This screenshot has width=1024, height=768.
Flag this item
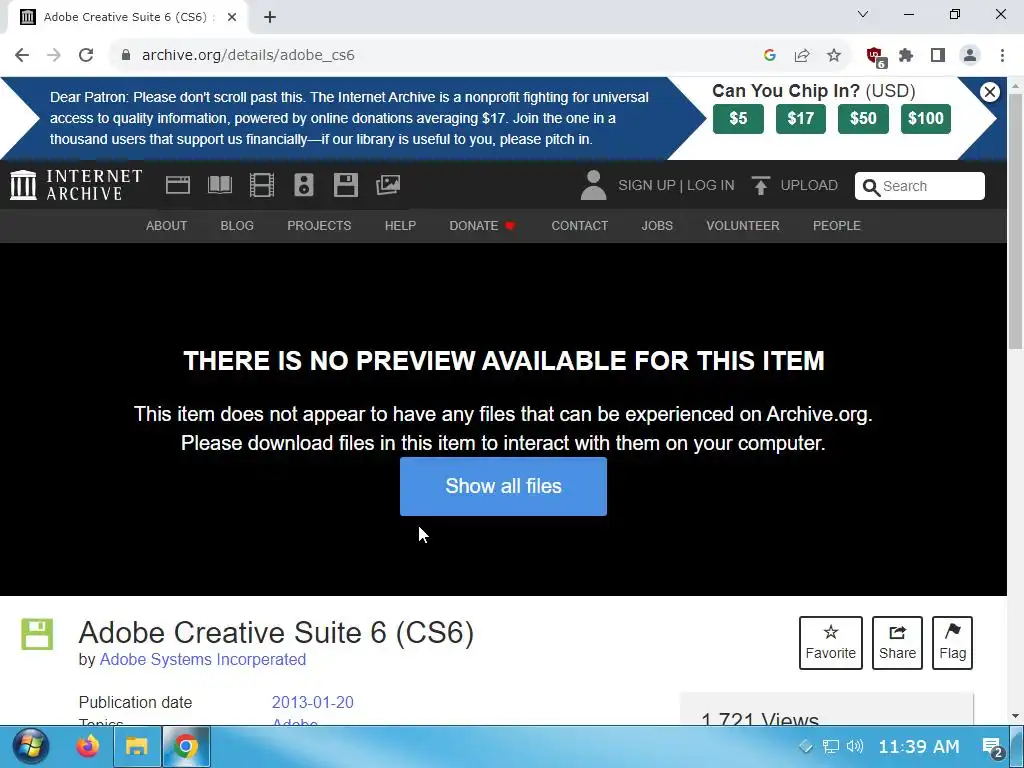coord(952,643)
